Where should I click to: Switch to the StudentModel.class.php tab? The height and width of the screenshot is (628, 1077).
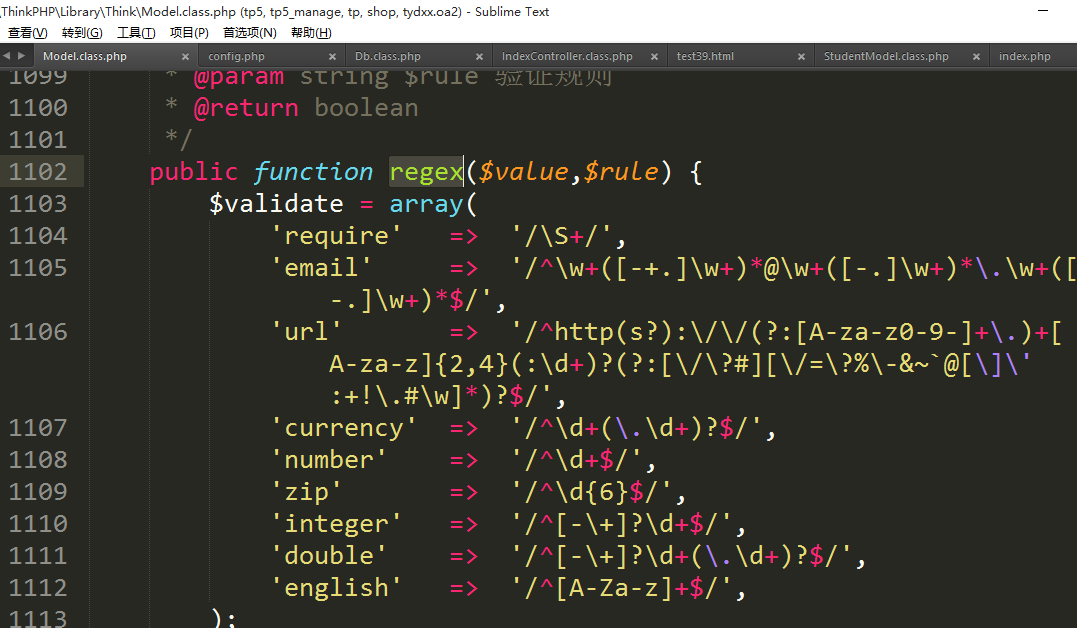(886, 56)
